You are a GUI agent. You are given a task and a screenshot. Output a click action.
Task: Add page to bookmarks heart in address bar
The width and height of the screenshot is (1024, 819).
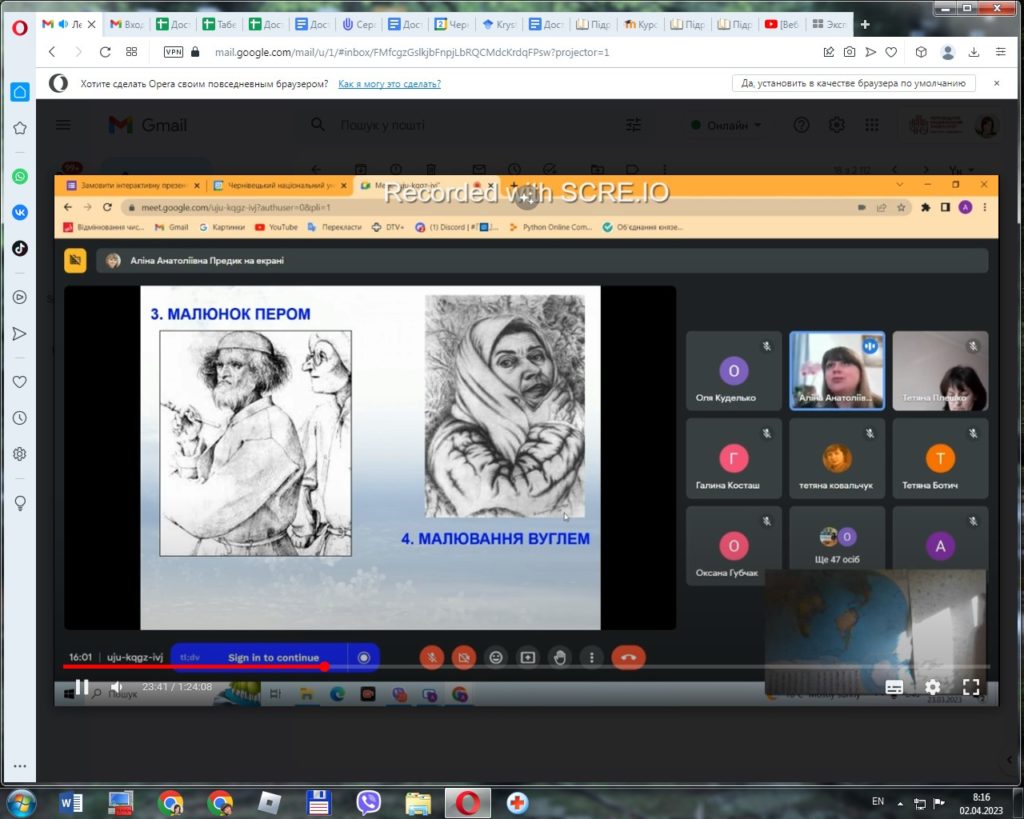[891, 52]
